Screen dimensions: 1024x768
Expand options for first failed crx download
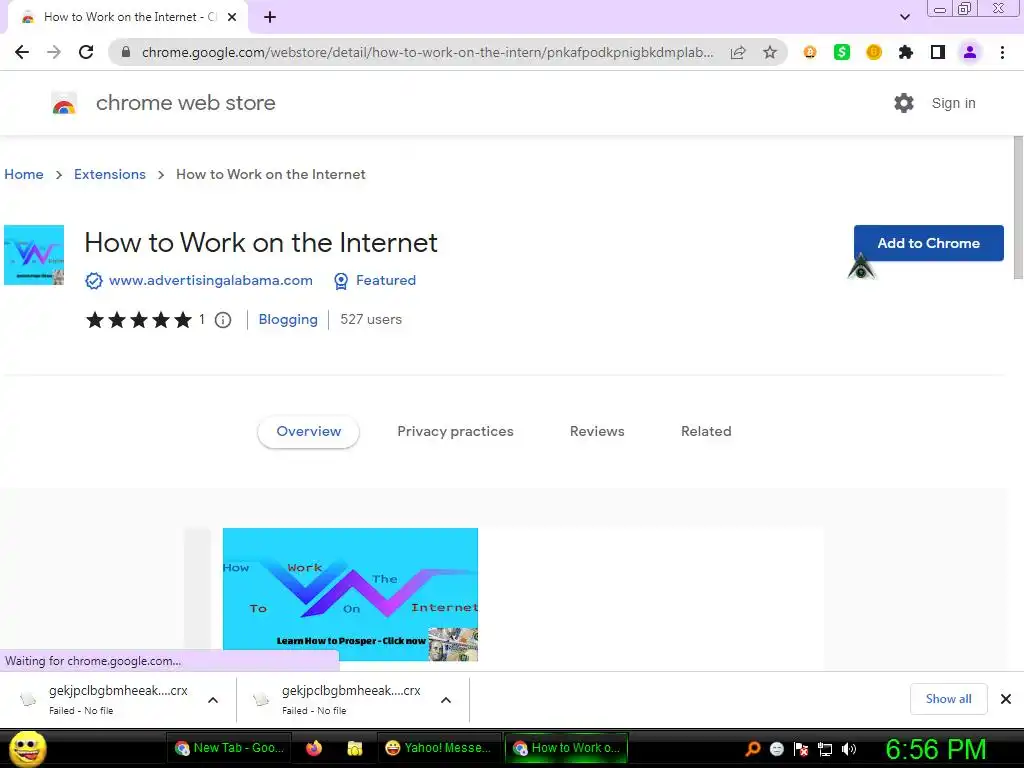point(213,700)
